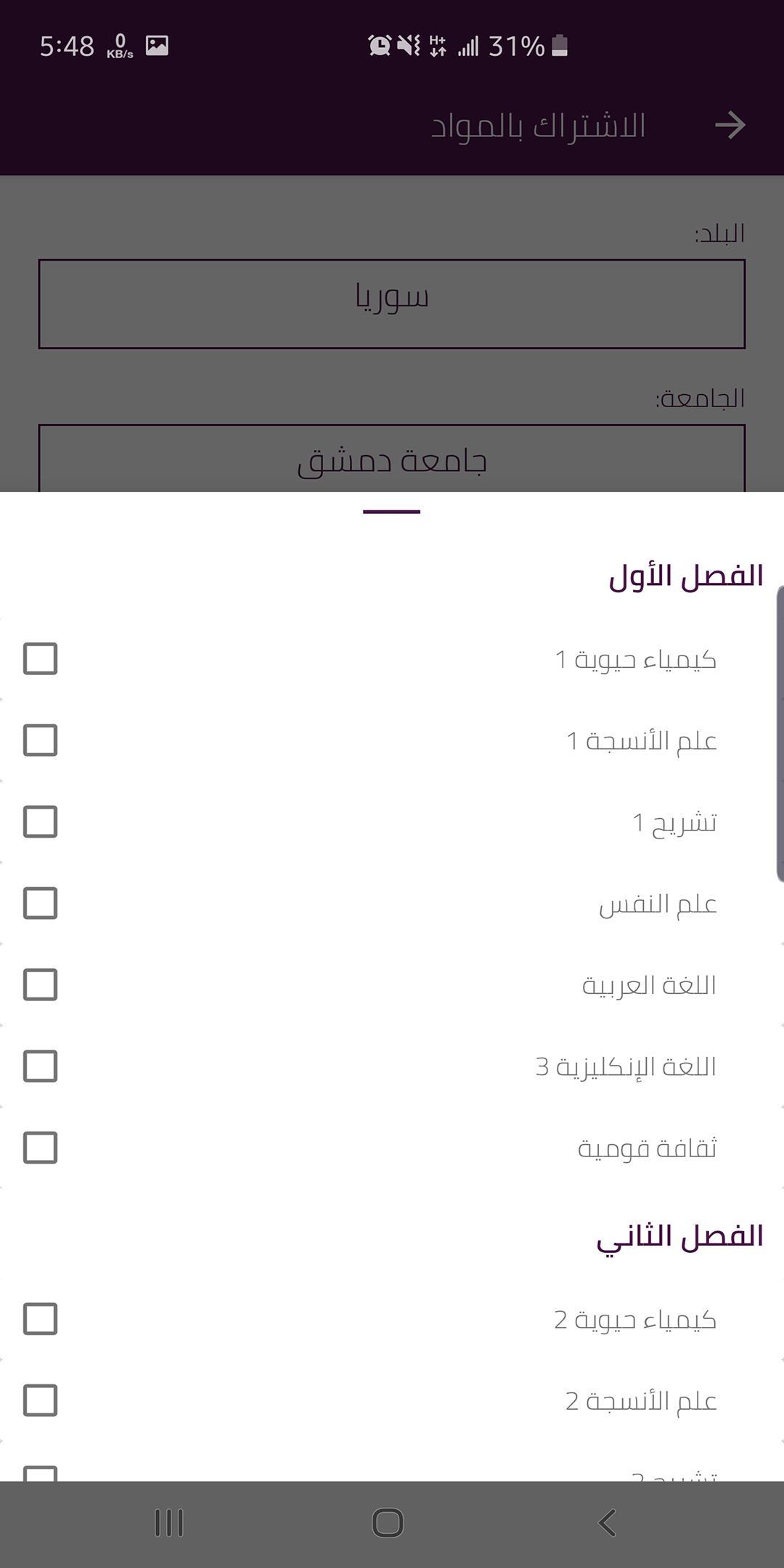Screen dimensions: 784x1568
Task: Tap the كيمياء حيوية 2 subject text
Action: click(635, 1319)
